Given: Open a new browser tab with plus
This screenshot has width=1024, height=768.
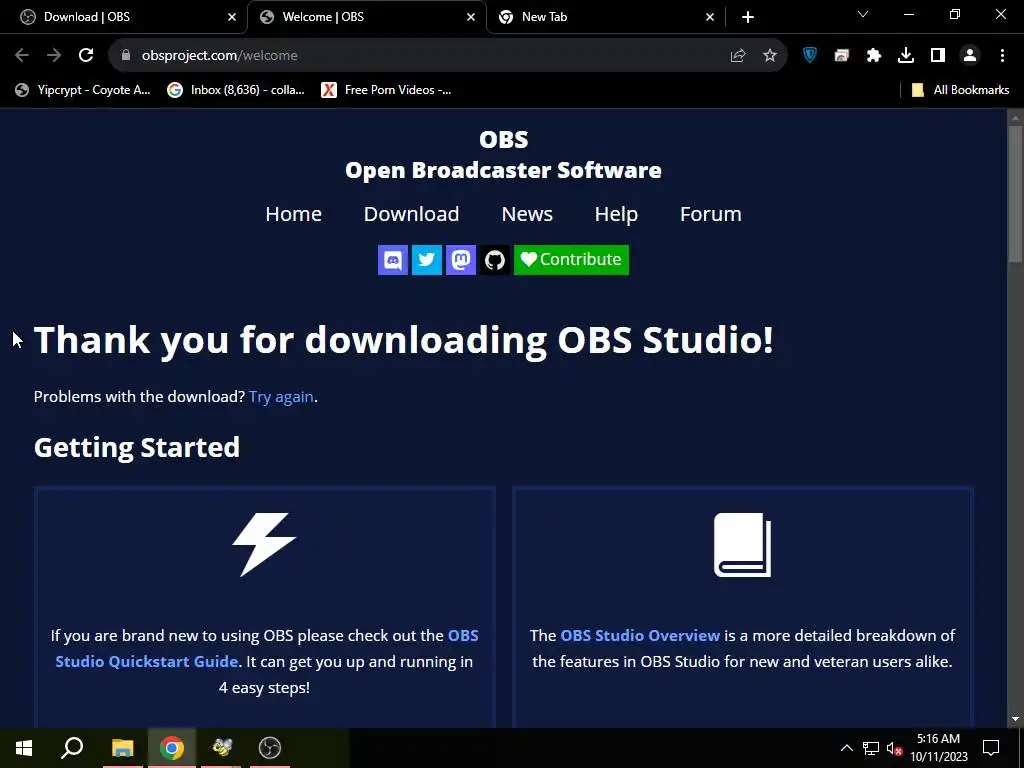Looking at the screenshot, I should [x=748, y=17].
